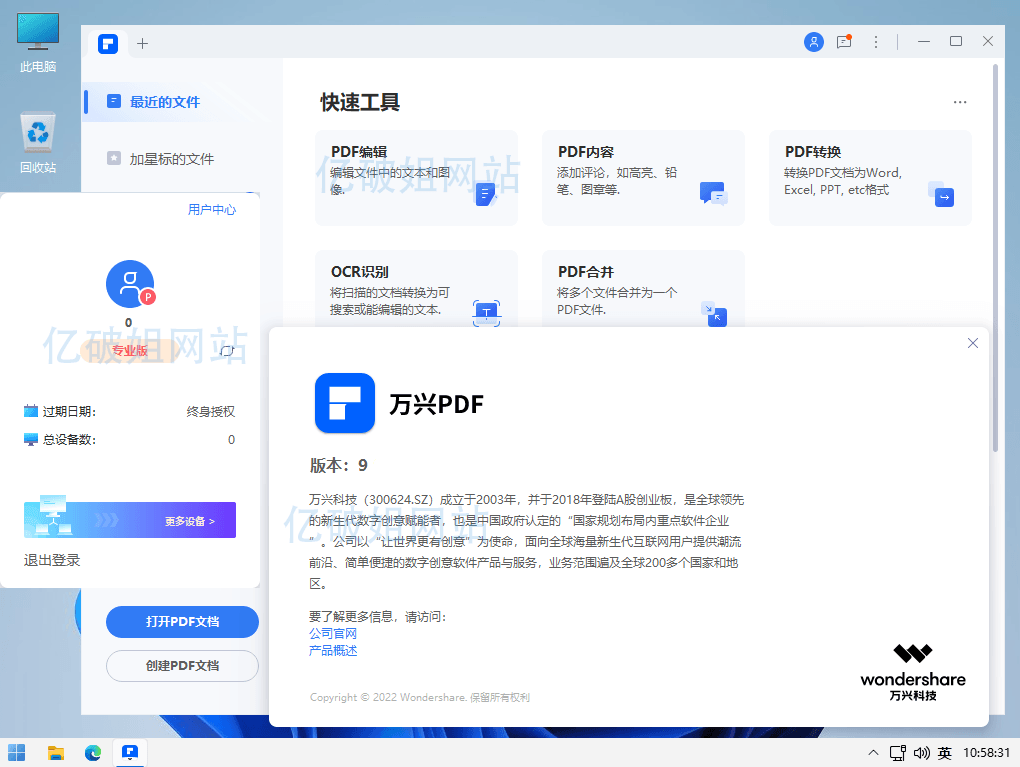Click the 最近的文件 sidebar icon

coord(114,101)
